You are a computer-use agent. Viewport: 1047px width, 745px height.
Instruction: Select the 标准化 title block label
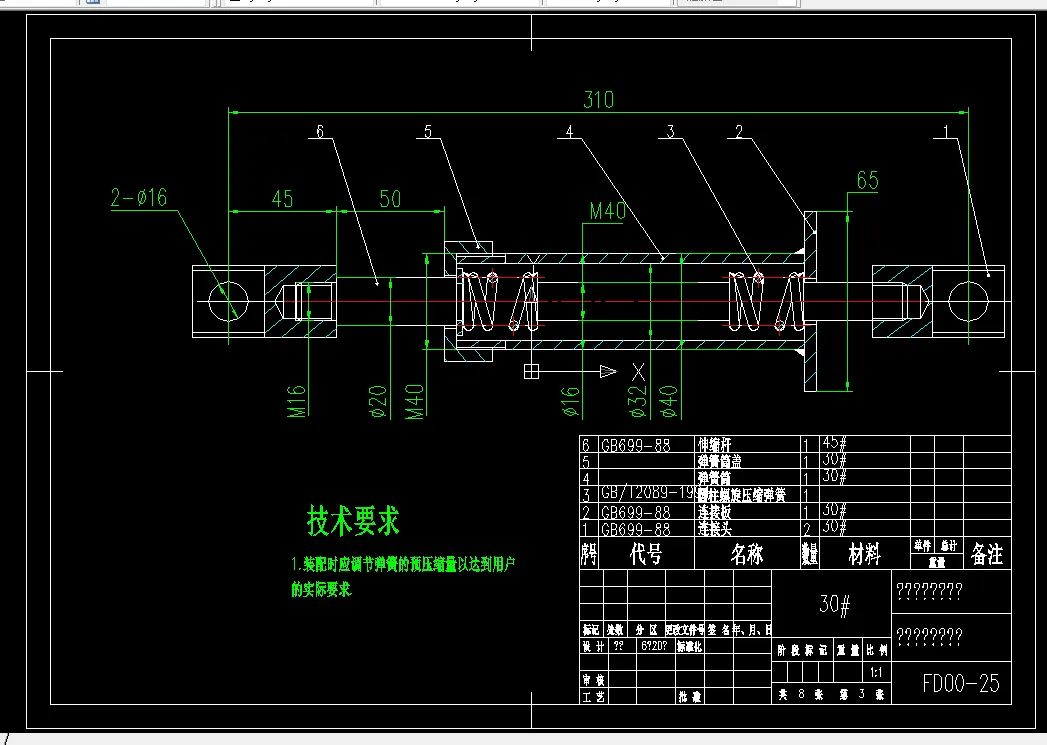pos(690,646)
